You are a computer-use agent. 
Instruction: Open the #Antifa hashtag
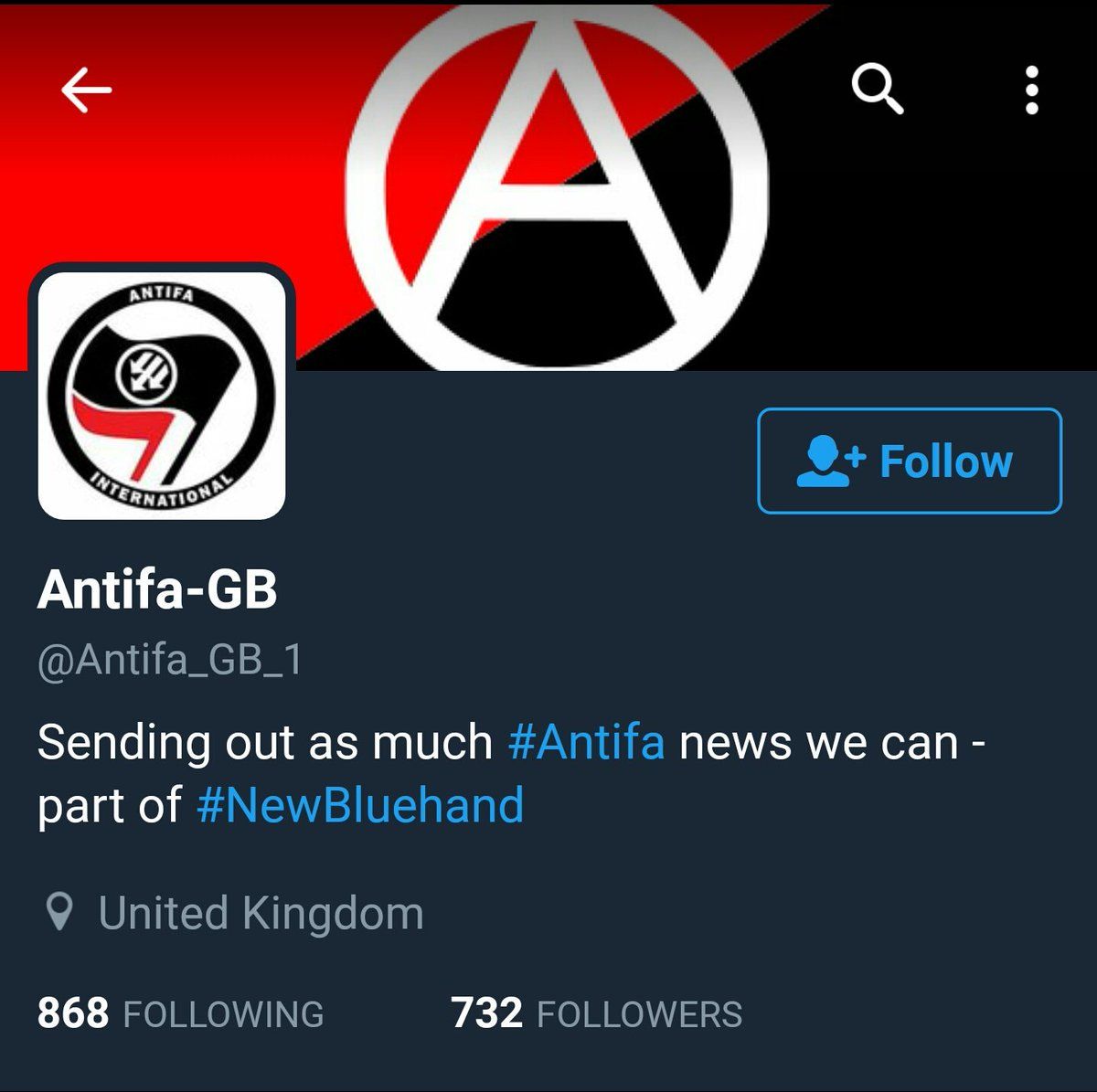[586, 741]
